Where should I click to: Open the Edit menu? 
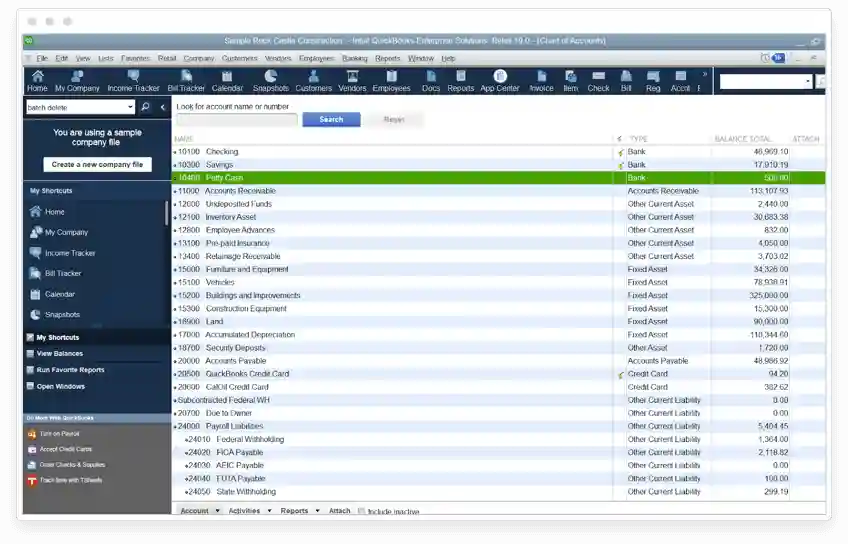coord(62,58)
